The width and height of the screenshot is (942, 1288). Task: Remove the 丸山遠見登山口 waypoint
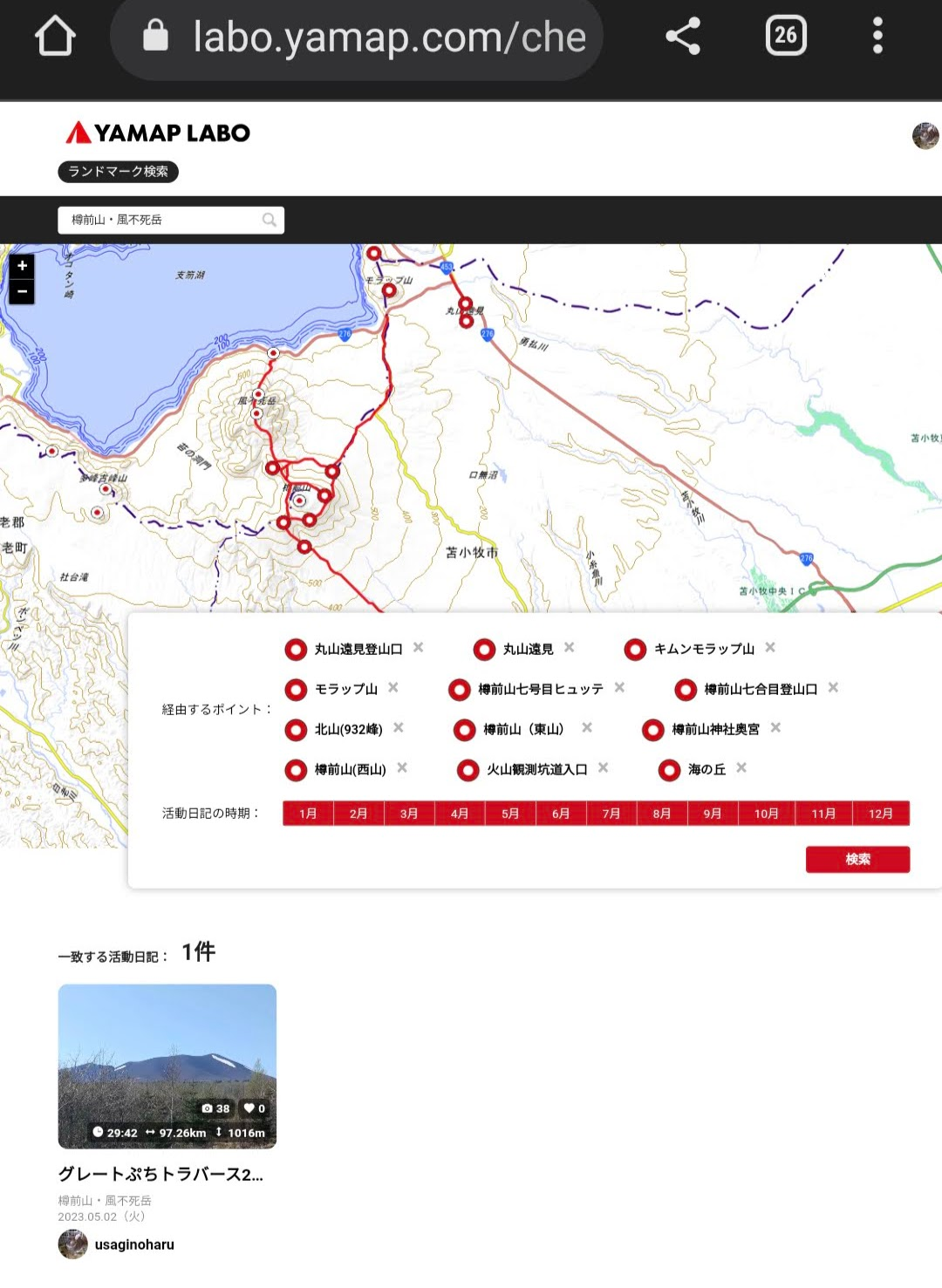[x=419, y=648]
